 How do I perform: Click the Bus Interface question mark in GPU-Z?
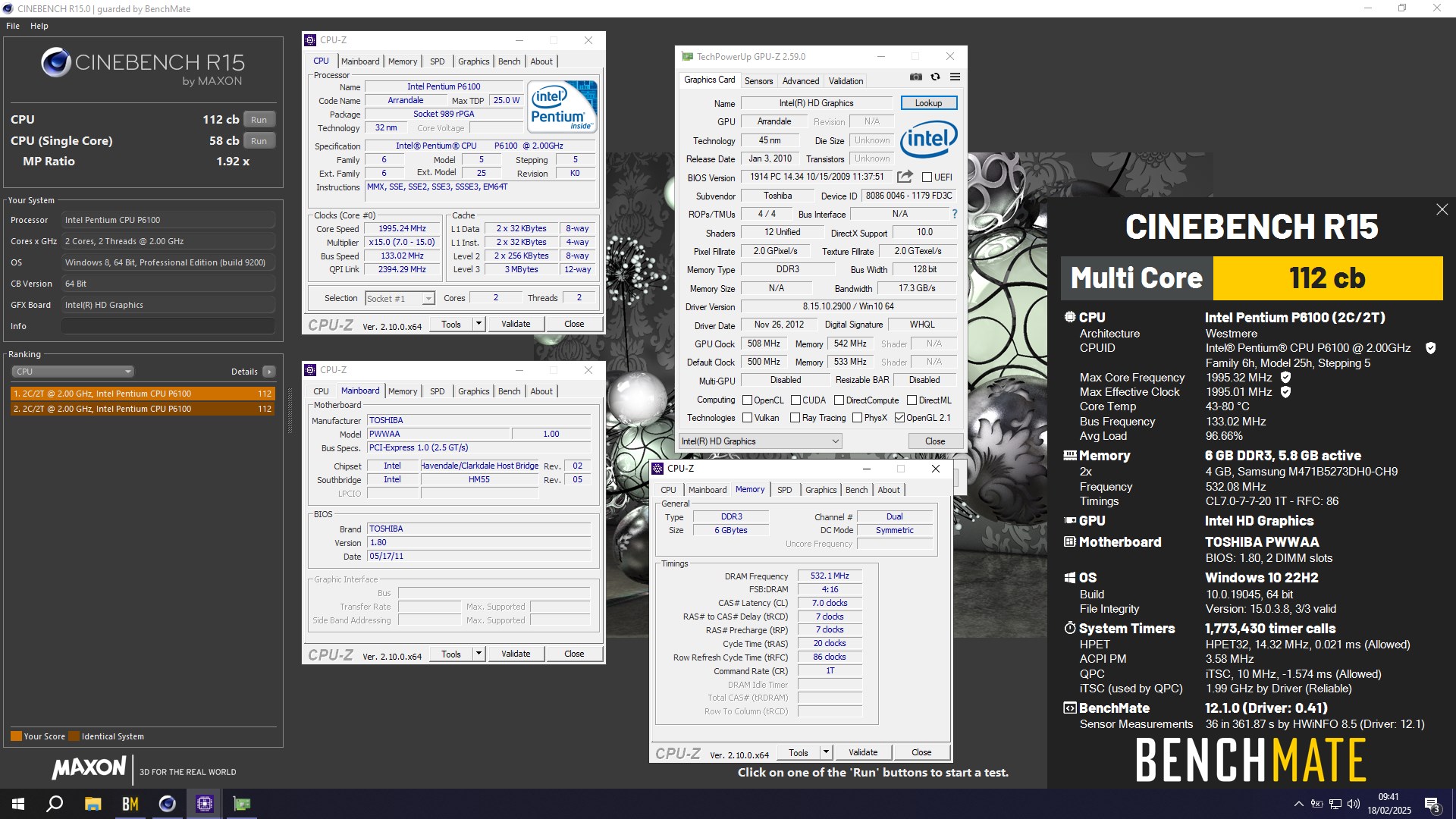tap(954, 214)
